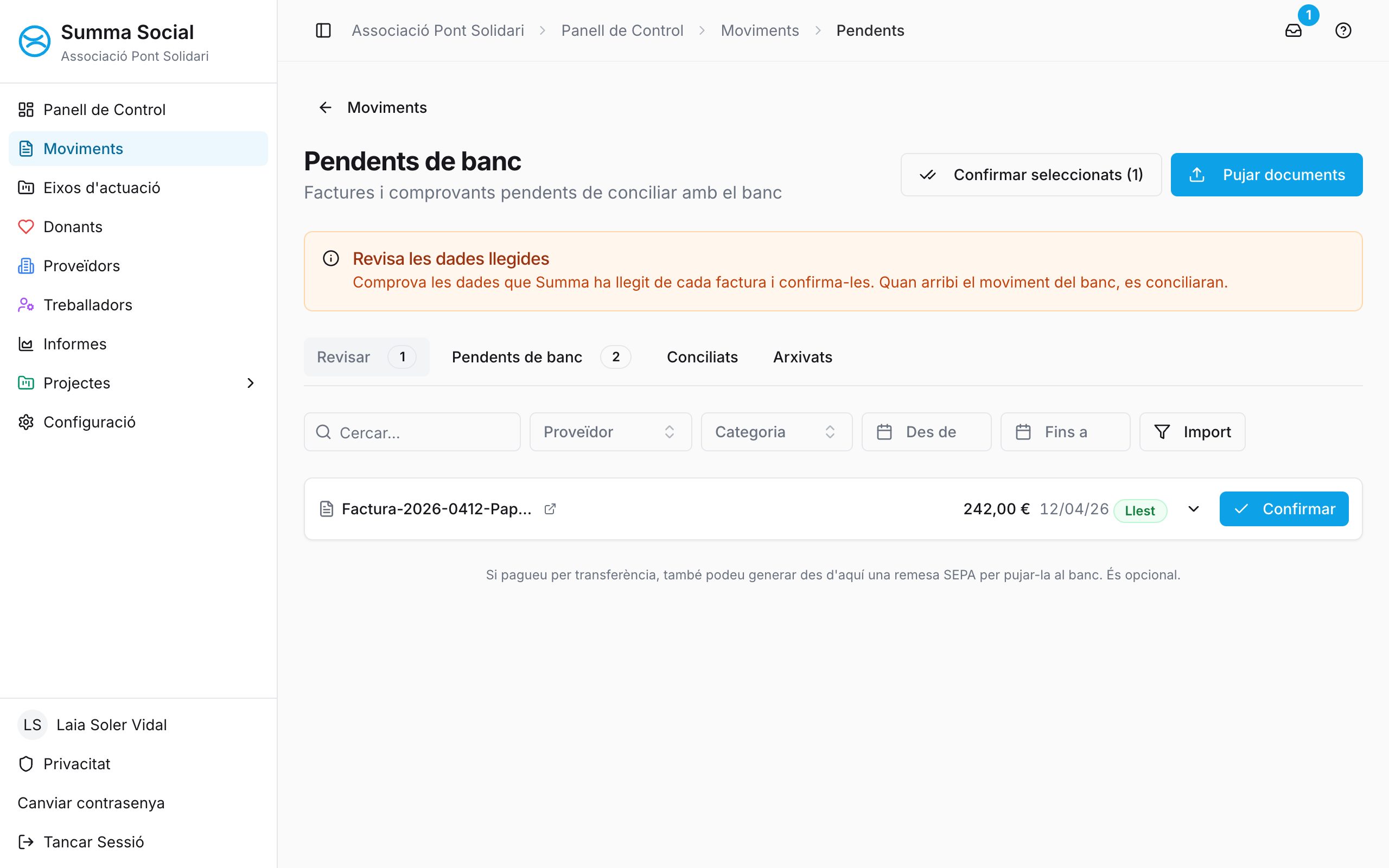The image size is (1389, 868).
Task: Toggle the sidebar panel icon
Action: 323,30
